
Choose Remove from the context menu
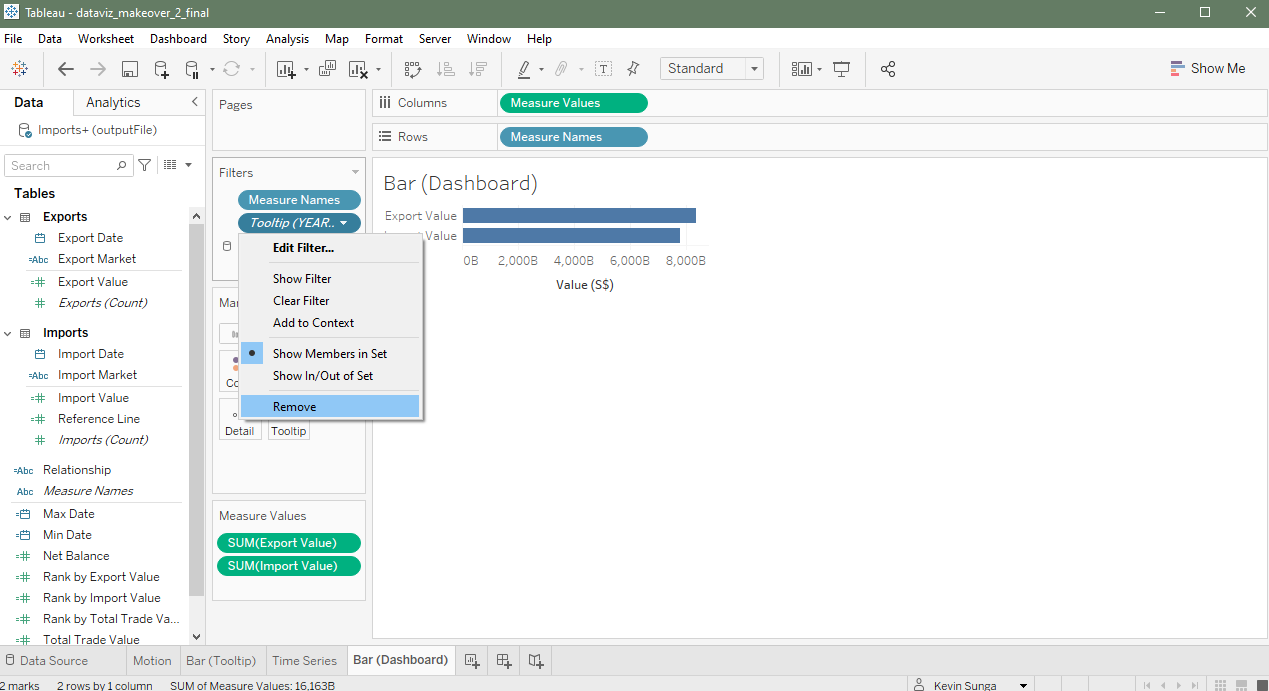pyautogui.click(x=294, y=407)
